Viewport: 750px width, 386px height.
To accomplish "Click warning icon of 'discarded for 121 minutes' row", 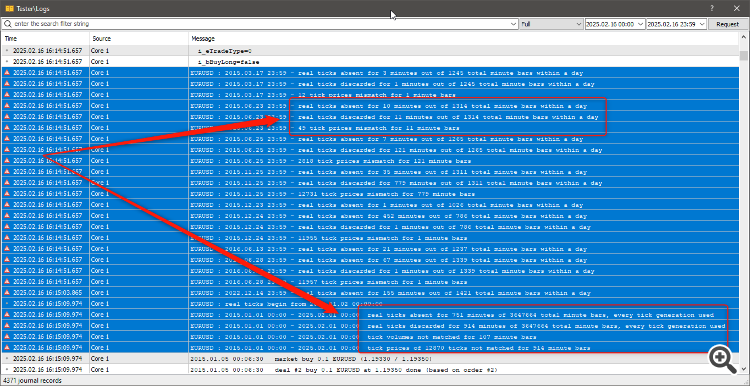I will 7,150.
